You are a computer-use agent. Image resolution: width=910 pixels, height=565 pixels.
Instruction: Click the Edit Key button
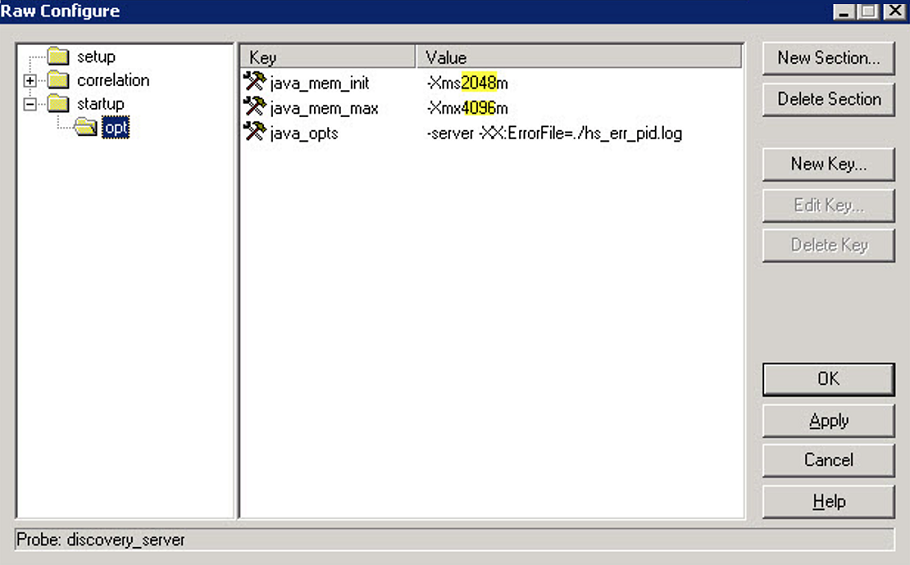coord(828,205)
